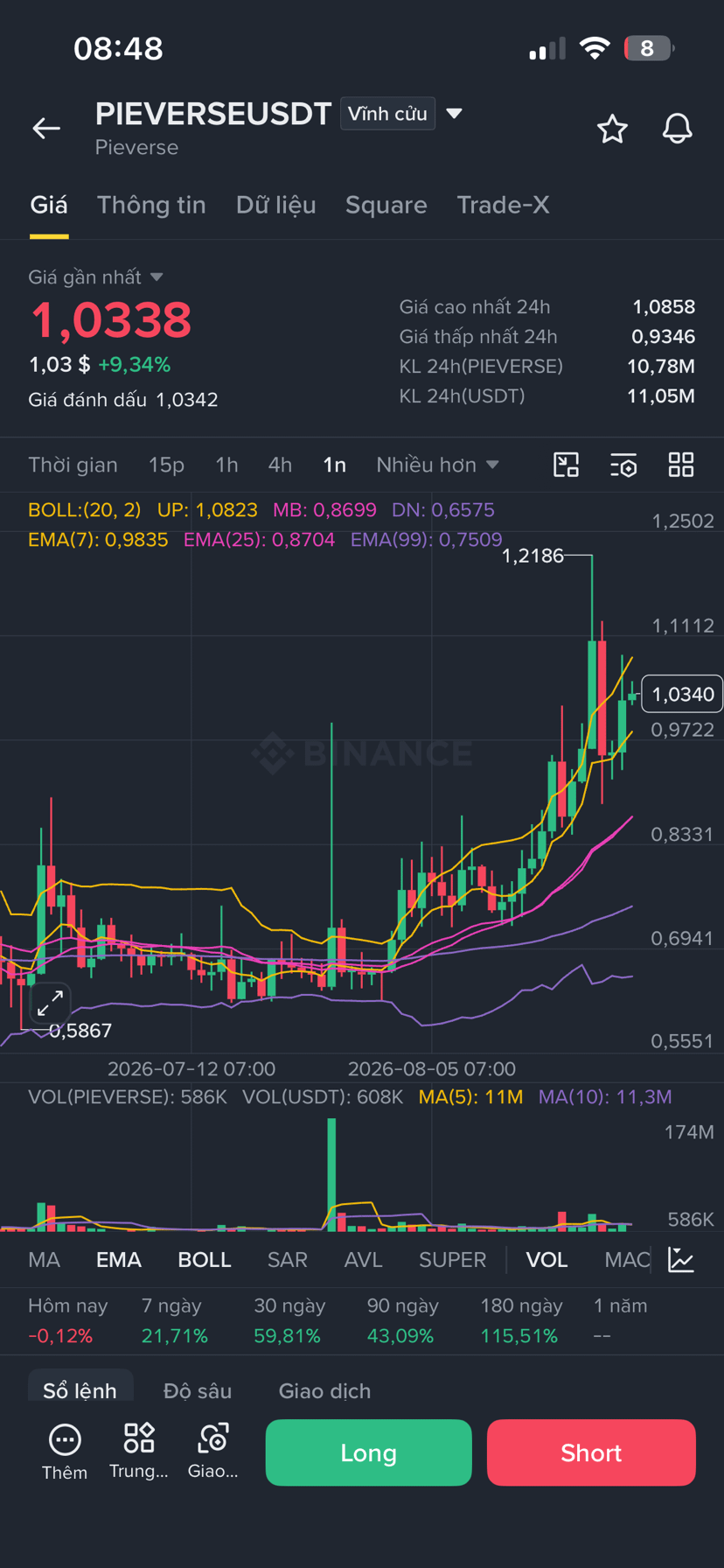This screenshot has height=1568, width=724.
Task: Tap the EMA(99): 0,7509 legend
Action: pyautogui.click(x=427, y=540)
